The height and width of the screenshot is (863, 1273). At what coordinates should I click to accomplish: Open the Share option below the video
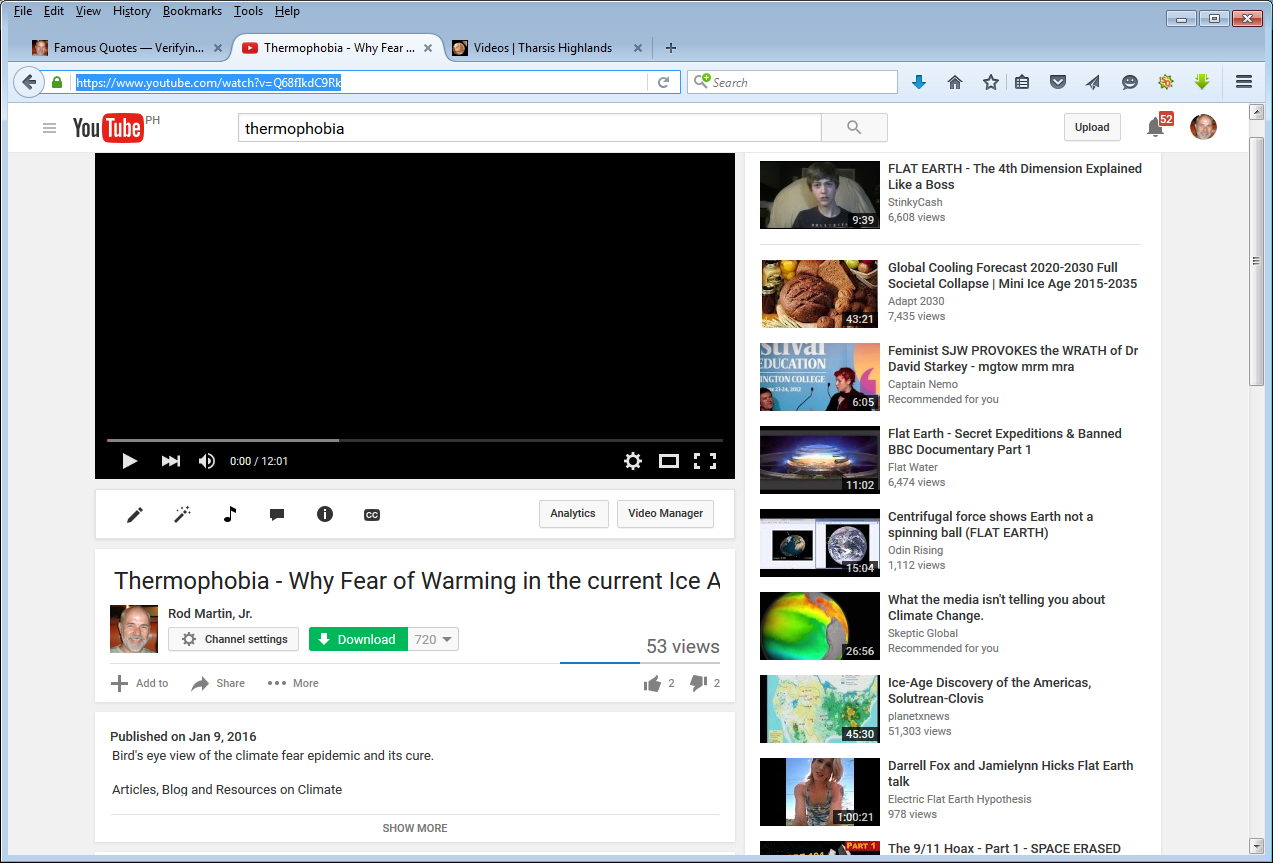coord(218,683)
